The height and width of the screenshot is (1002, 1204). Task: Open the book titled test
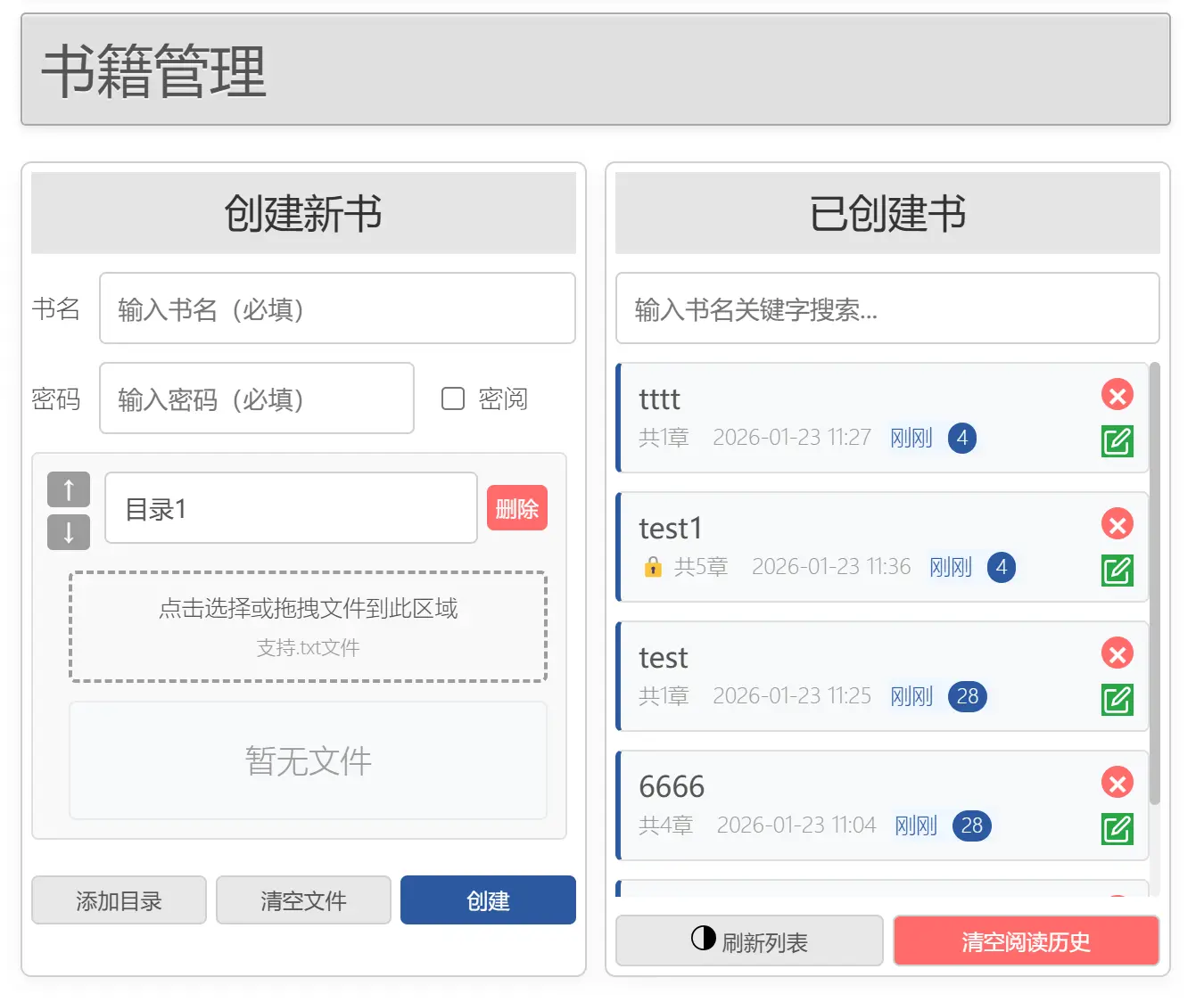point(664,658)
